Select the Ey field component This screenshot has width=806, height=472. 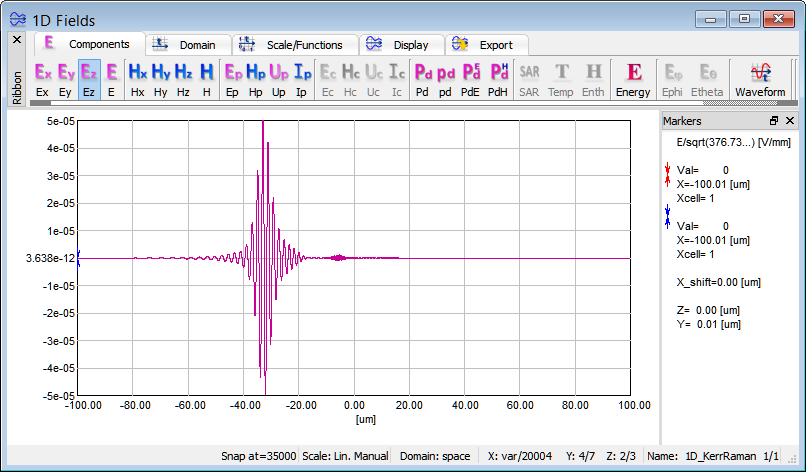66,79
